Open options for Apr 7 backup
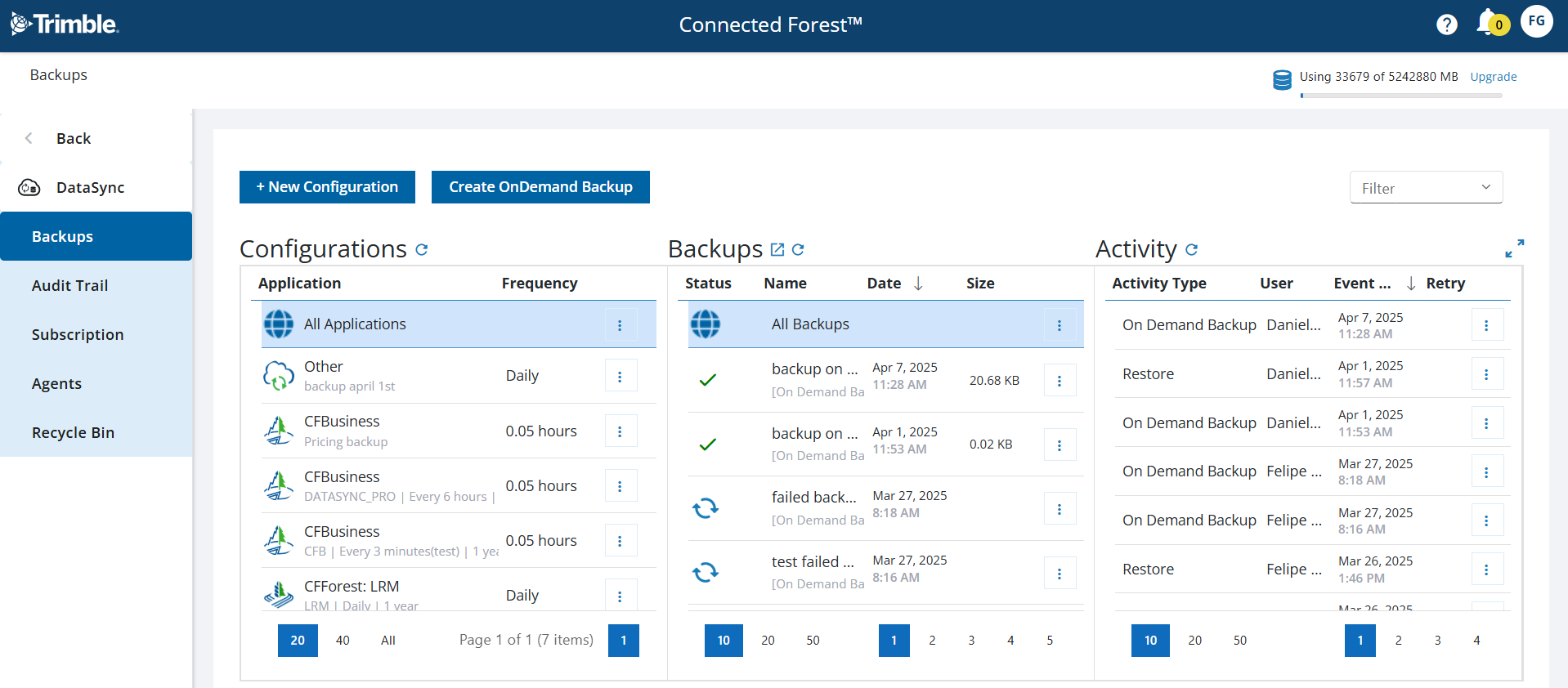Image resolution: width=1568 pixels, height=688 pixels. 1060,381
